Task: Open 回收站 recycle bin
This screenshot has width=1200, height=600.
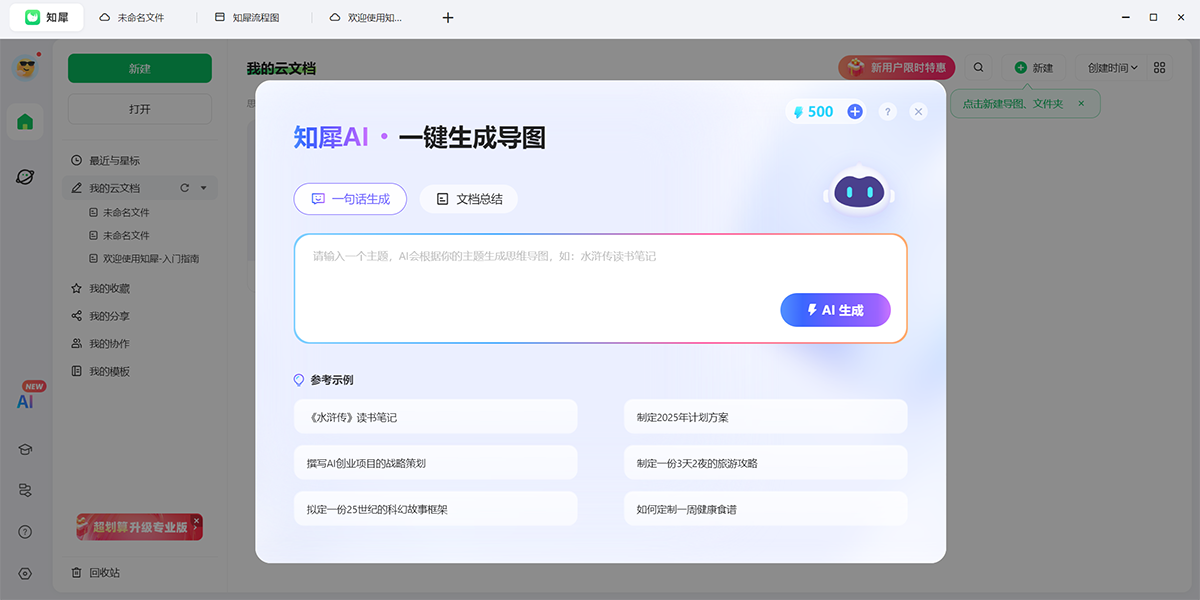Action: (x=104, y=573)
